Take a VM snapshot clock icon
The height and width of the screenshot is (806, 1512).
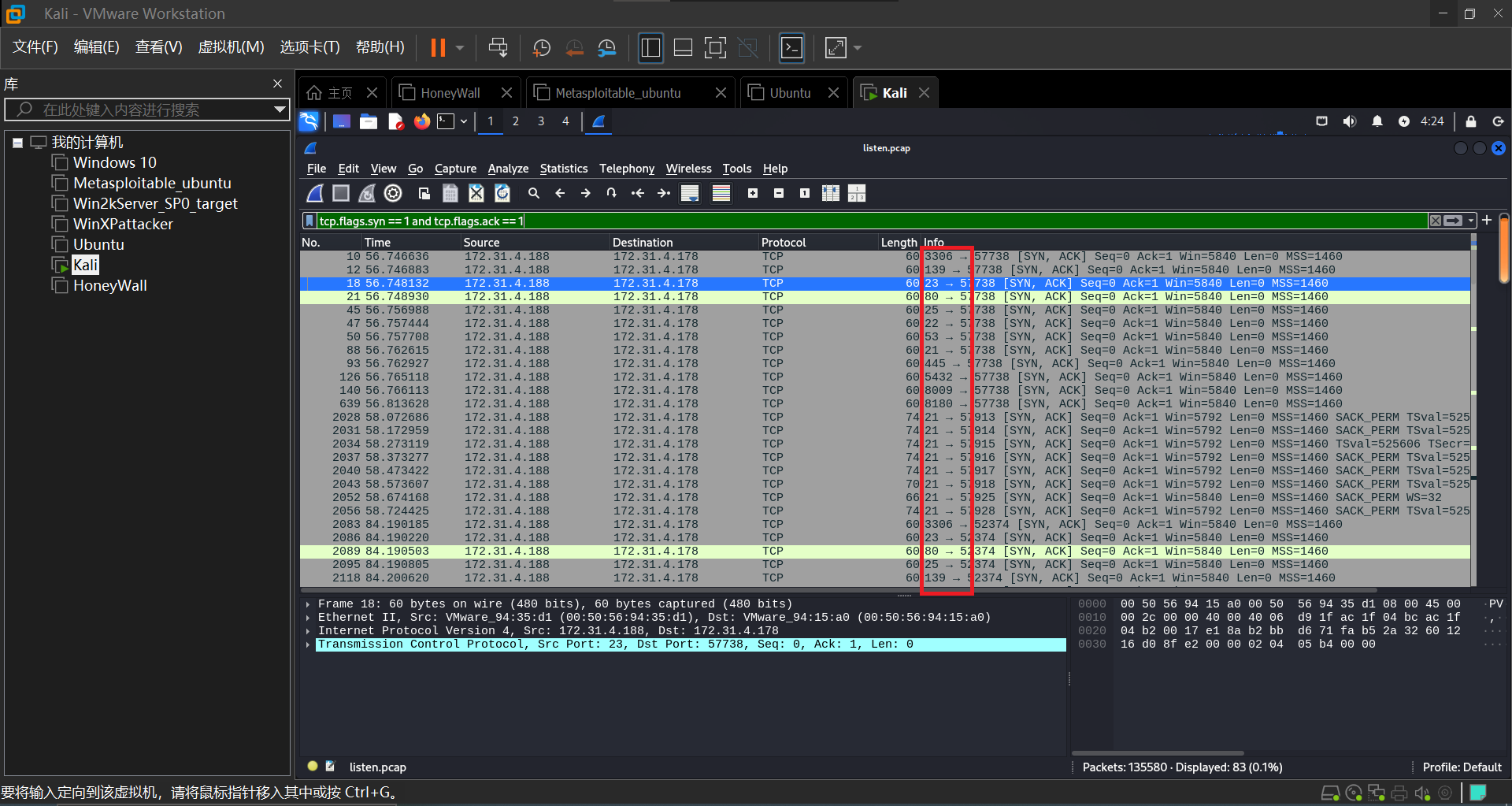click(x=542, y=48)
